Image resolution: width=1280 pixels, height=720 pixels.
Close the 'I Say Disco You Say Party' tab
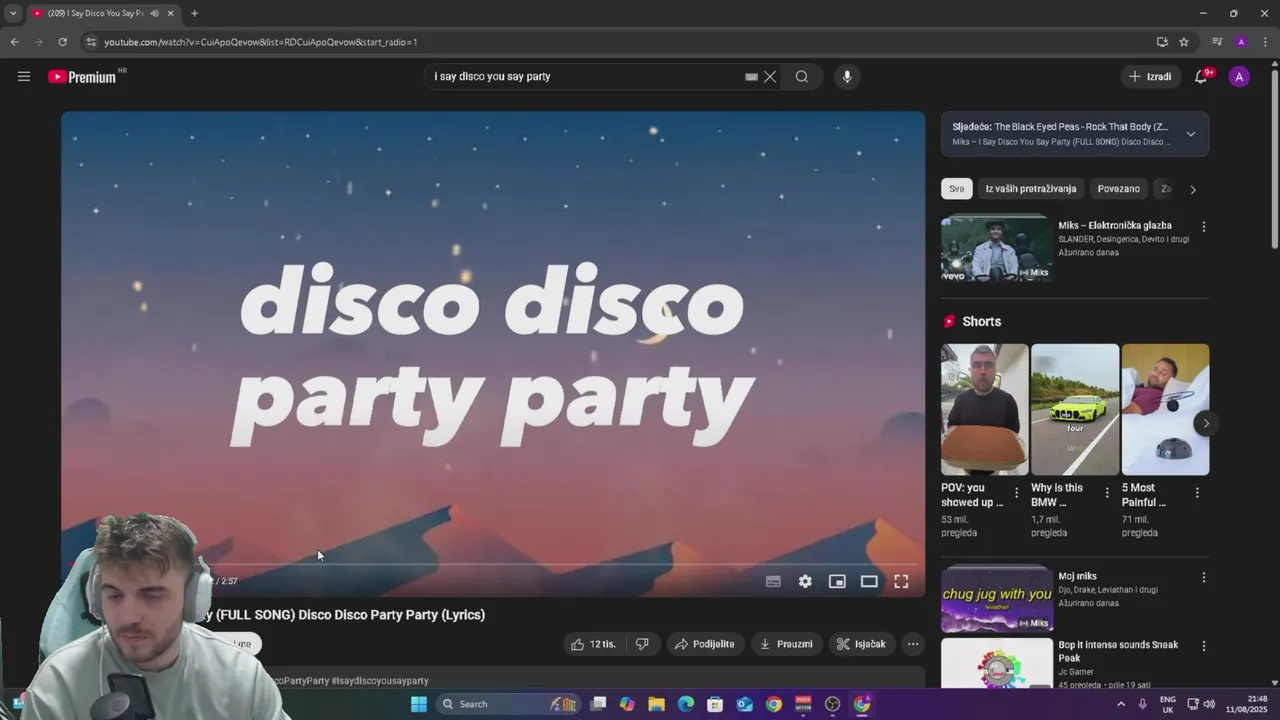coord(170,13)
